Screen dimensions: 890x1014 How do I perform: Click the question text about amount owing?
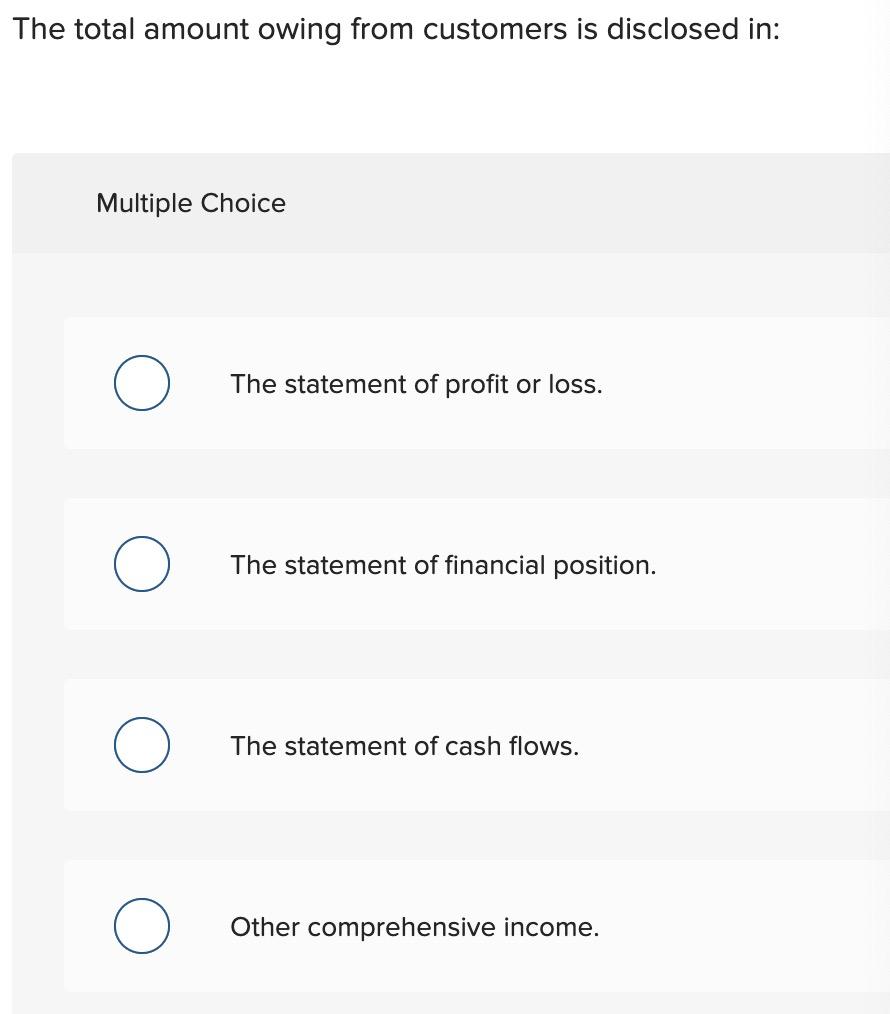pyautogui.click(x=396, y=28)
